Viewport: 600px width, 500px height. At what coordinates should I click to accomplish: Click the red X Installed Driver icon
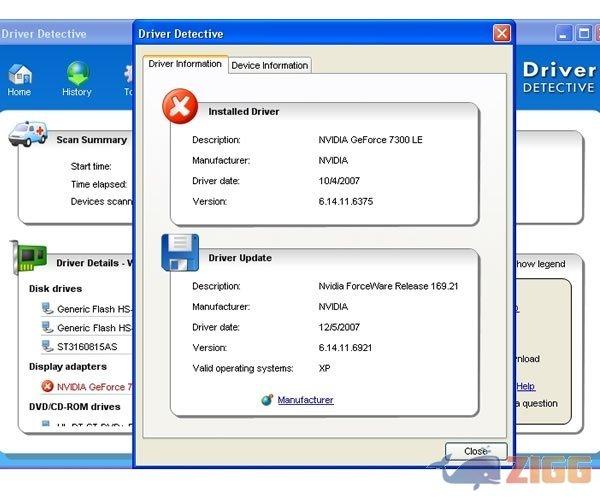click(181, 107)
